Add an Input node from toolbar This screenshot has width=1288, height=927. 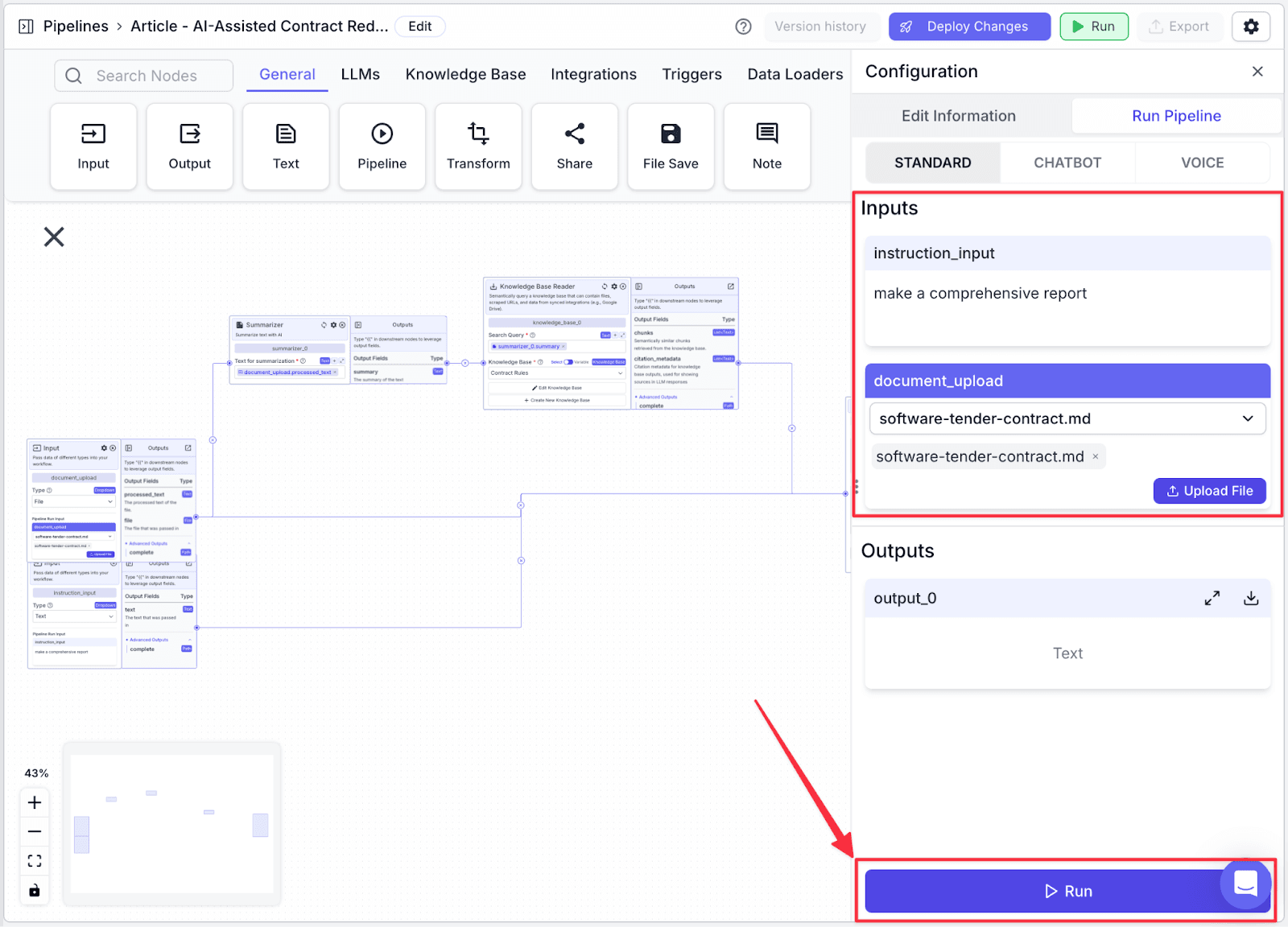tap(93, 146)
